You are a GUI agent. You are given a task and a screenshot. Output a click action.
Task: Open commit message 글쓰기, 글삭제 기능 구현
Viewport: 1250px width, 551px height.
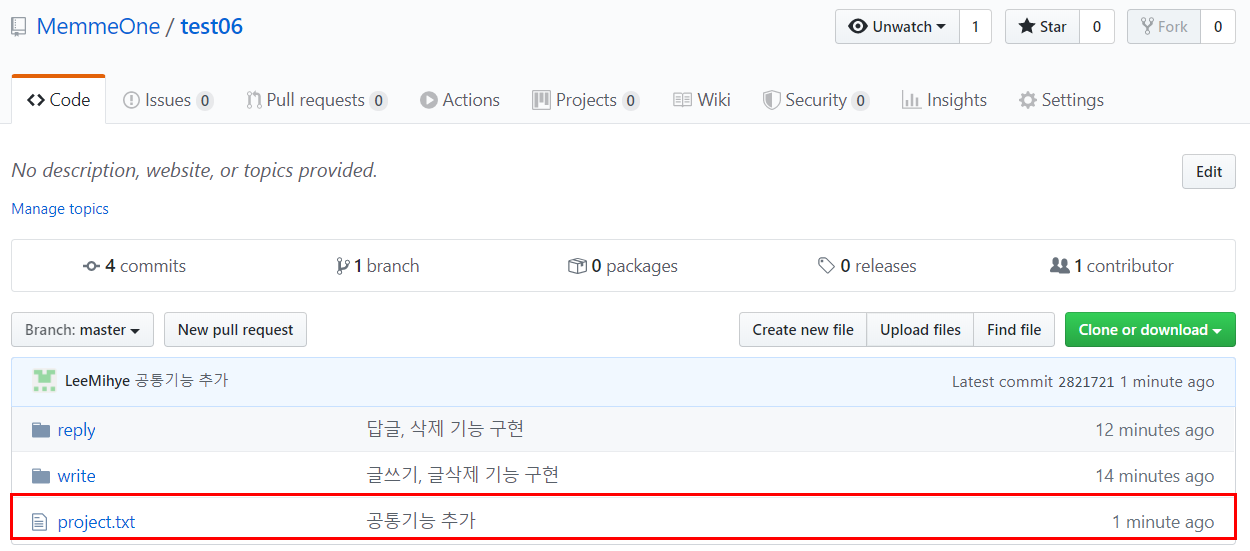pos(462,475)
